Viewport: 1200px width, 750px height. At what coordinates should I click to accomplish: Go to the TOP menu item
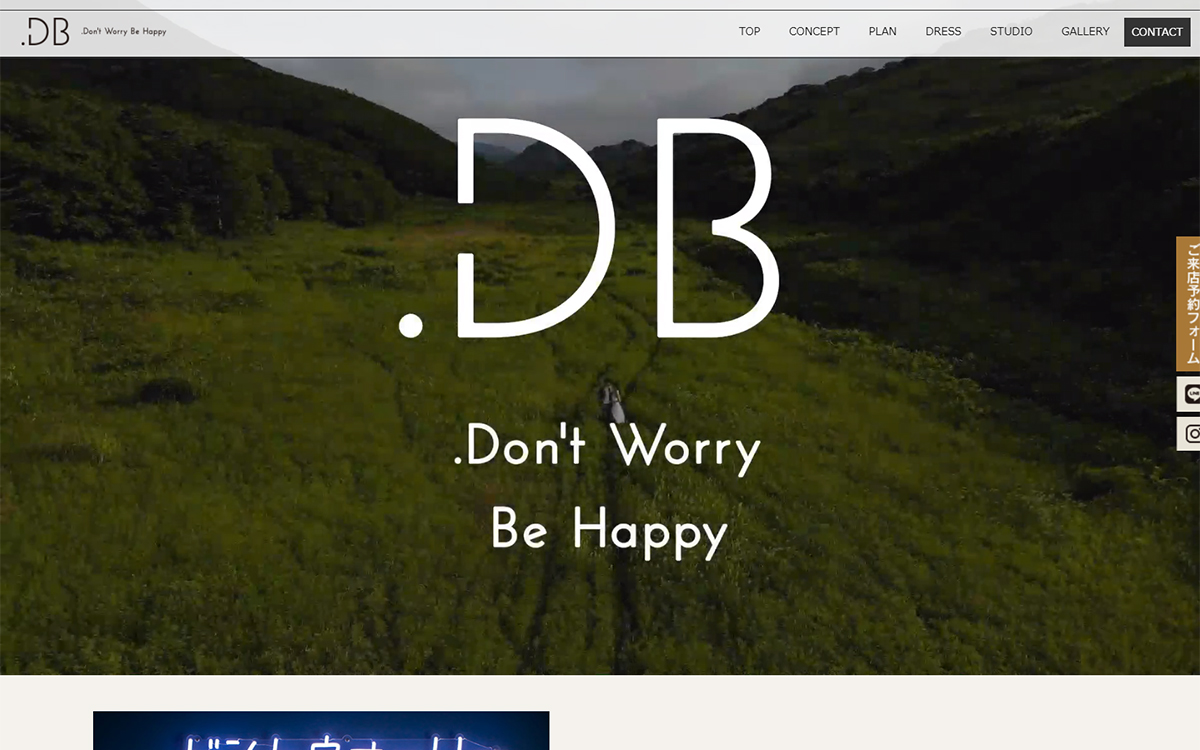point(749,32)
